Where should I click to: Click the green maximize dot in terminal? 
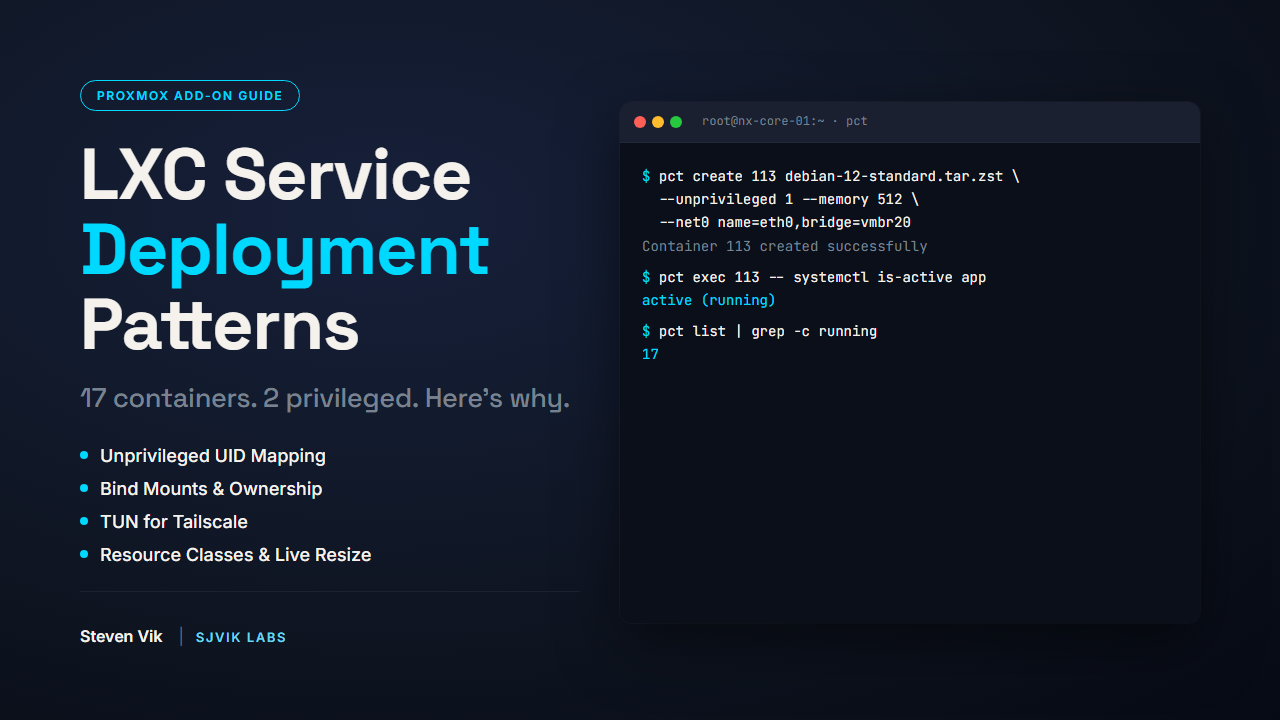point(676,122)
